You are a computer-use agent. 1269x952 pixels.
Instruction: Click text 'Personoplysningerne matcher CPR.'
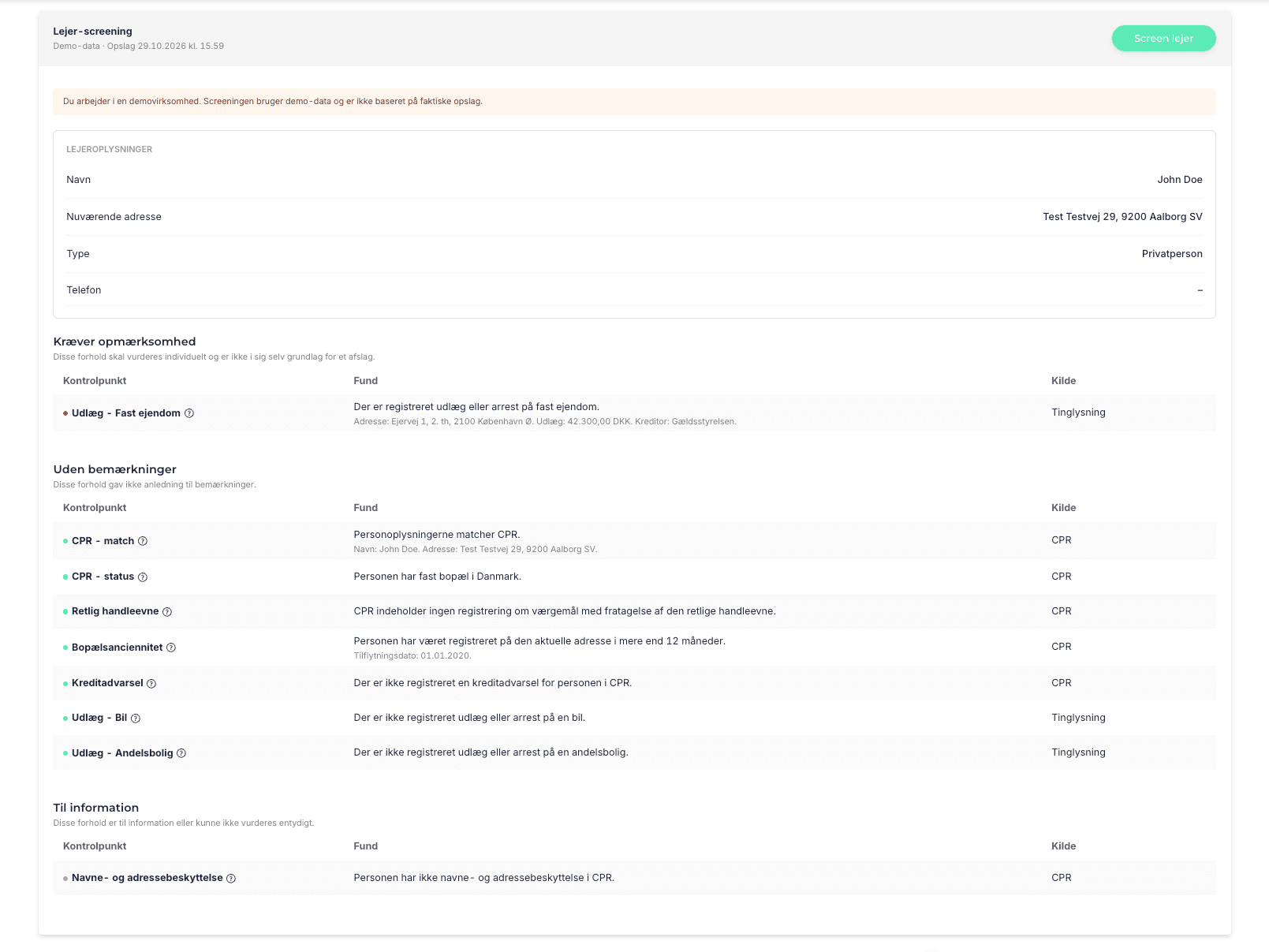(437, 535)
